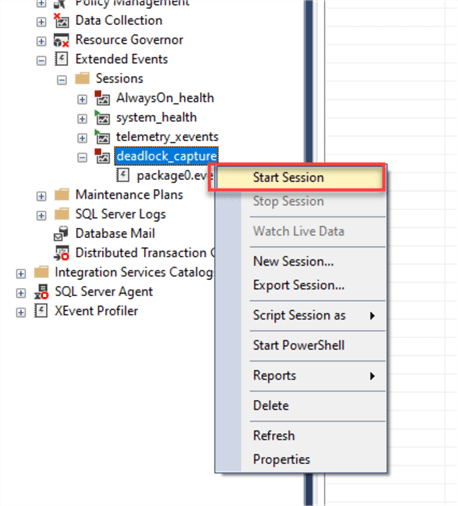Click the Extended Events node icon
Image resolution: width=458 pixels, height=506 pixels.
[x=62, y=59]
